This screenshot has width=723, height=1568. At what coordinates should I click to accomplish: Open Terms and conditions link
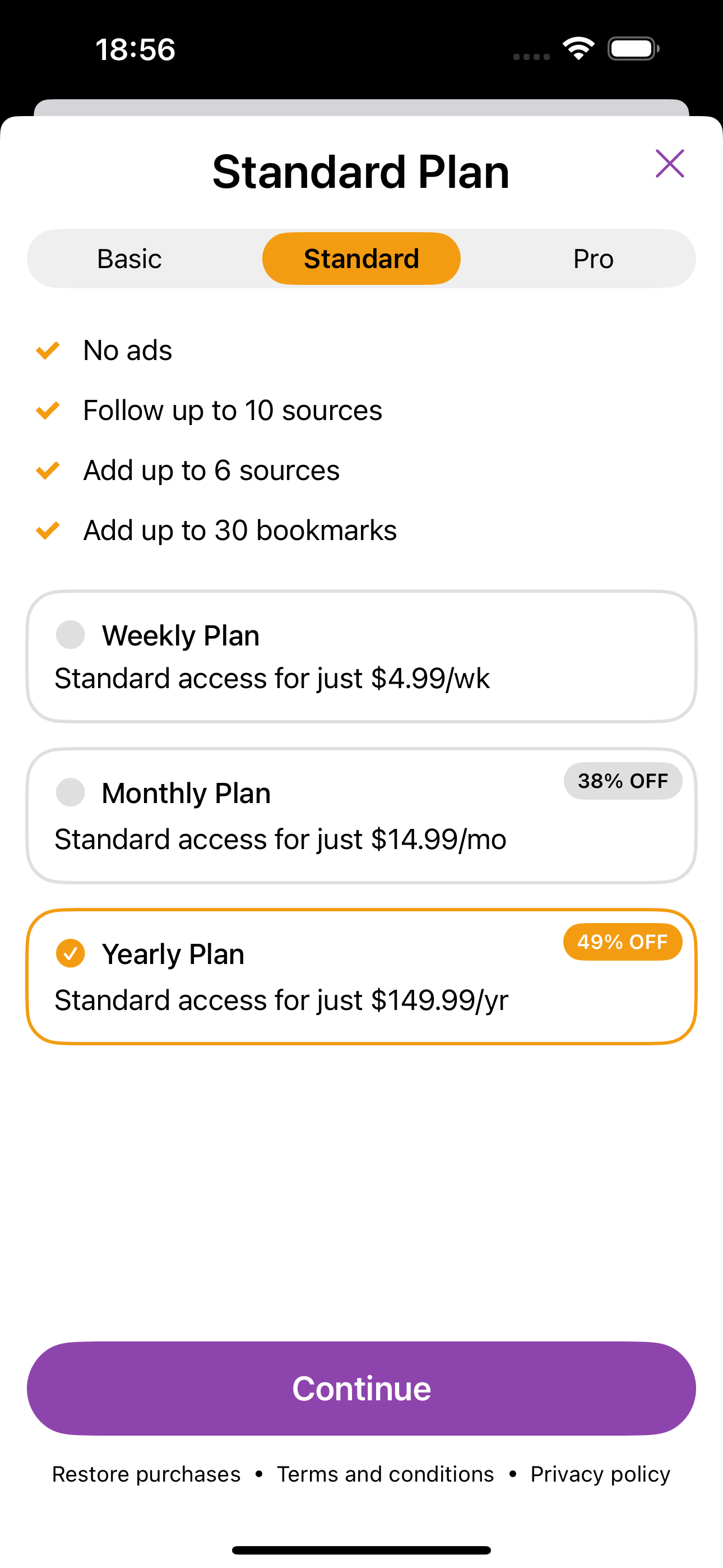pyautogui.click(x=385, y=1474)
